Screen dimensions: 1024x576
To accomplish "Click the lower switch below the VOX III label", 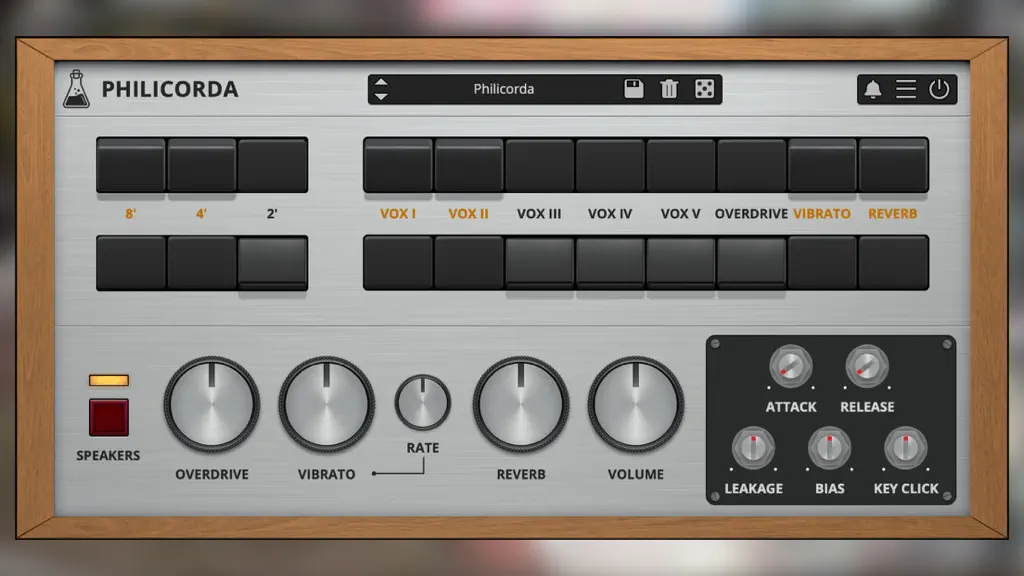I will [539, 263].
